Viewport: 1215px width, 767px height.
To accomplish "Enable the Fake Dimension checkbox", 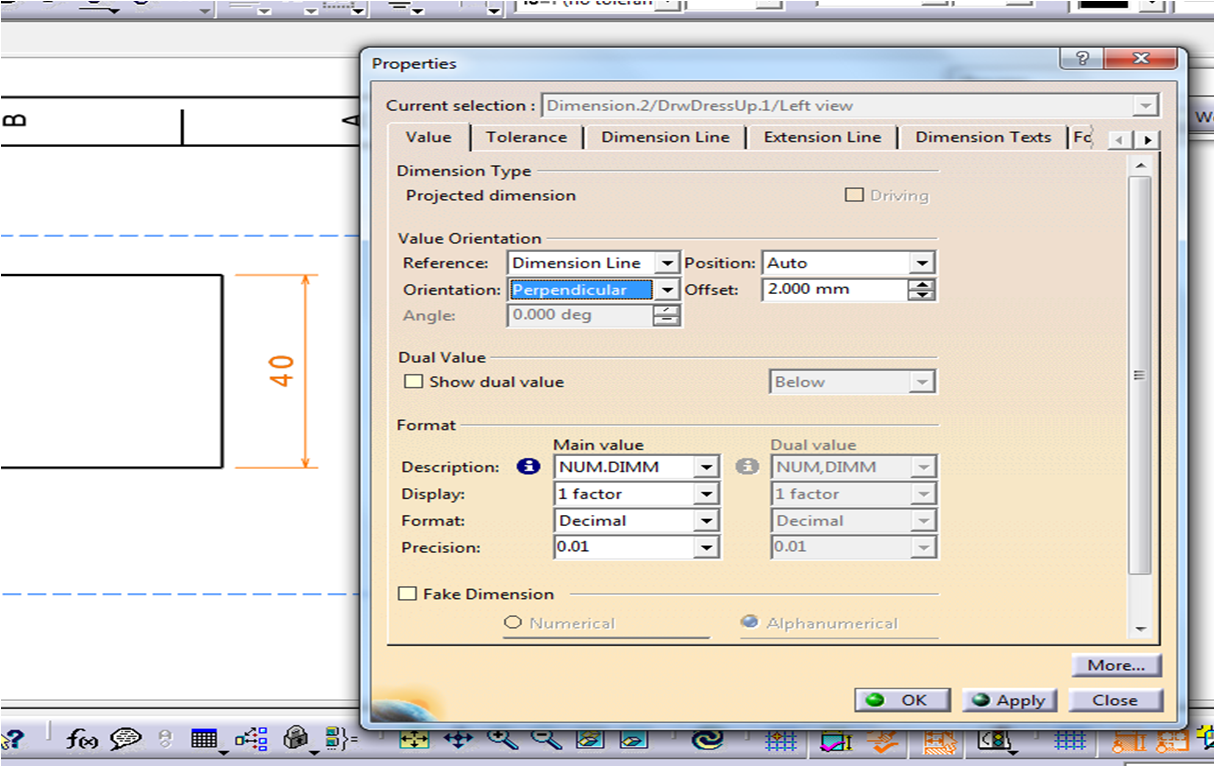I will pos(408,593).
